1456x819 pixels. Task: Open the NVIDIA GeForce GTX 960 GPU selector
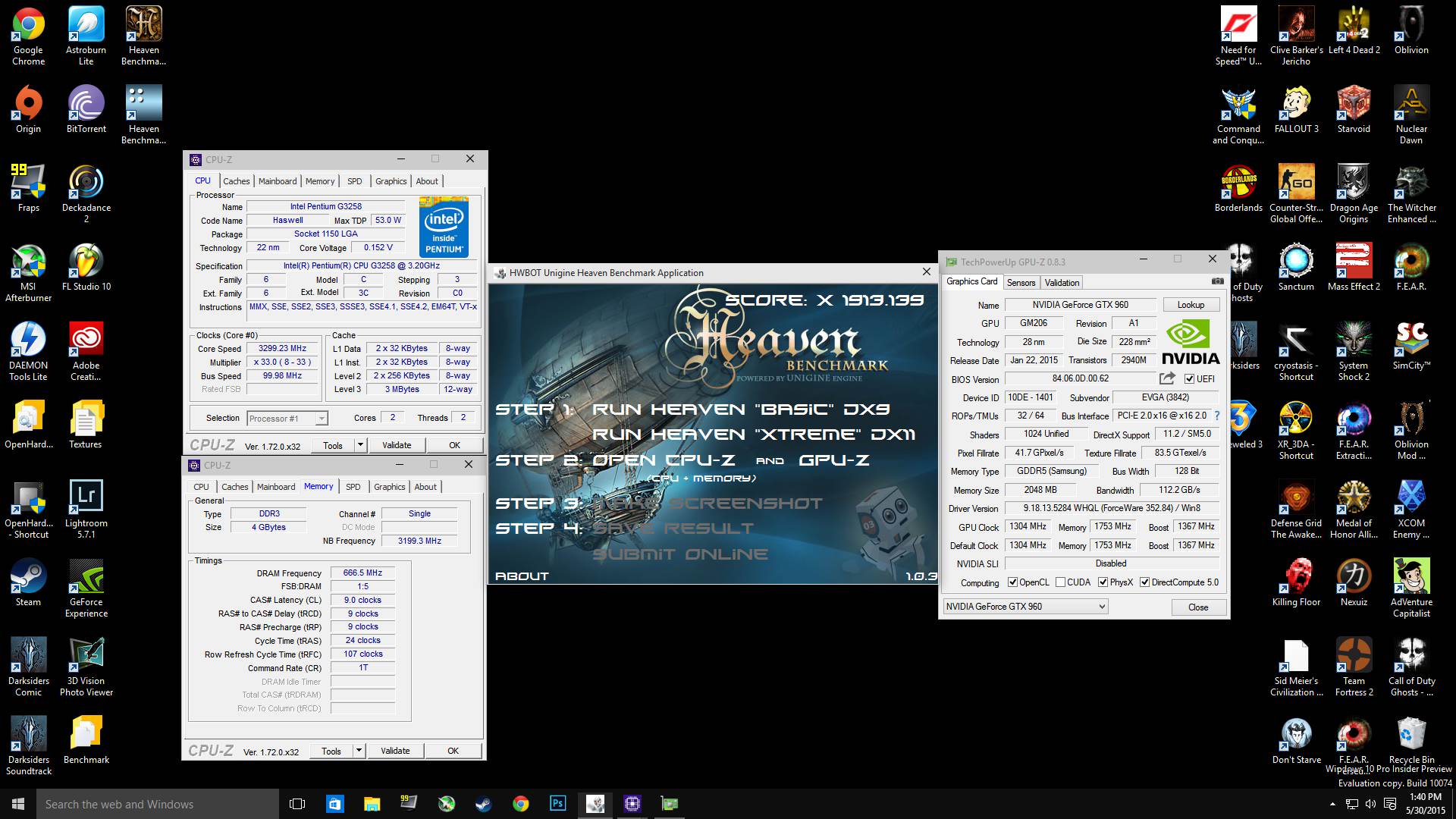pyautogui.click(x=1025, y=607)
